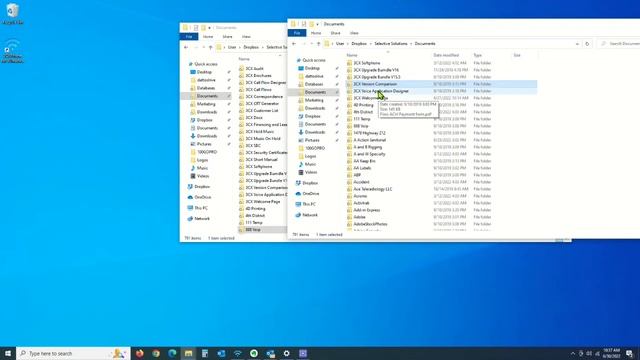
Task: Click Up arrow in back Documents window
Action: pos(210,47)
